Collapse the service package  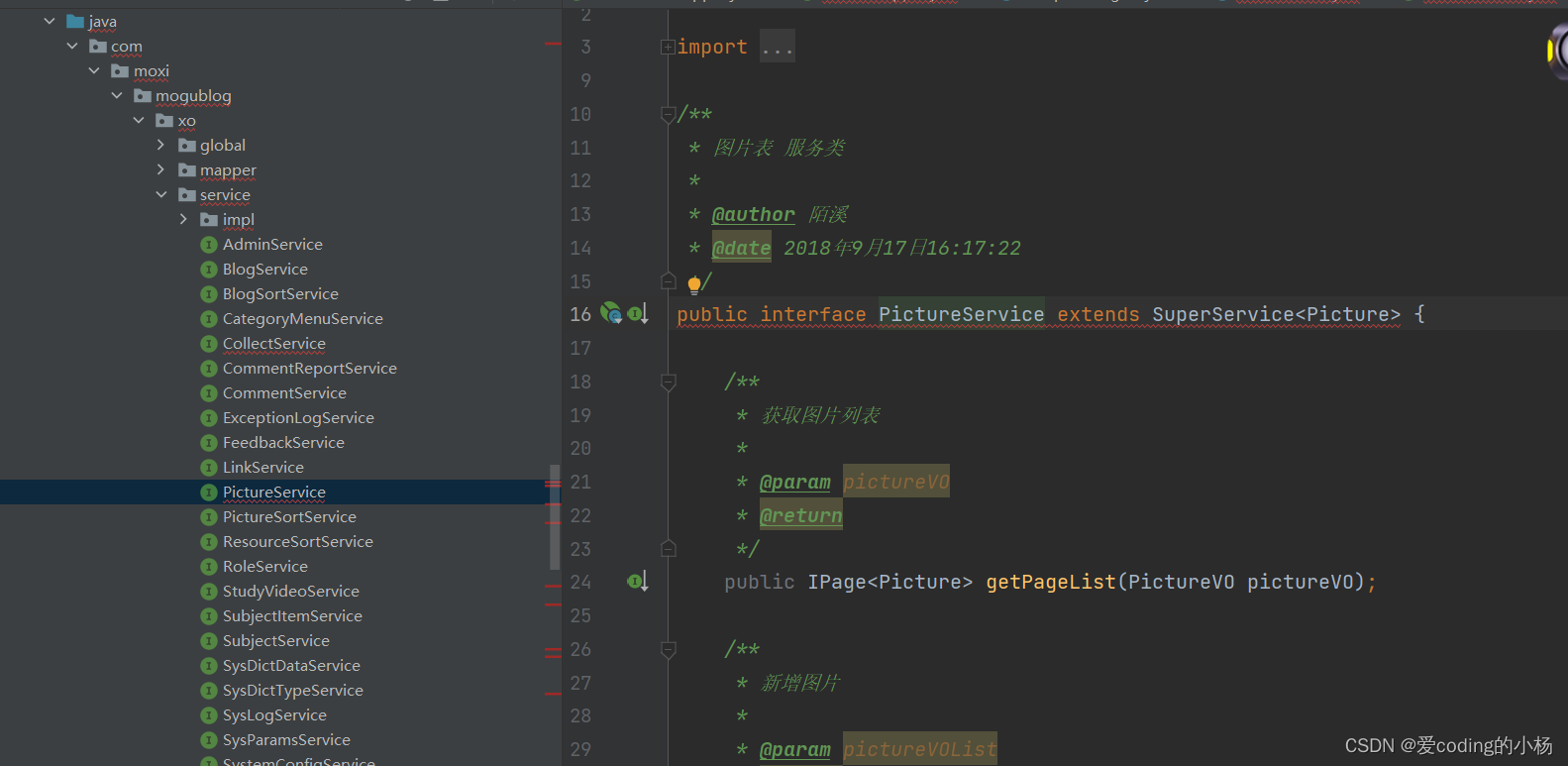[161, 194]
